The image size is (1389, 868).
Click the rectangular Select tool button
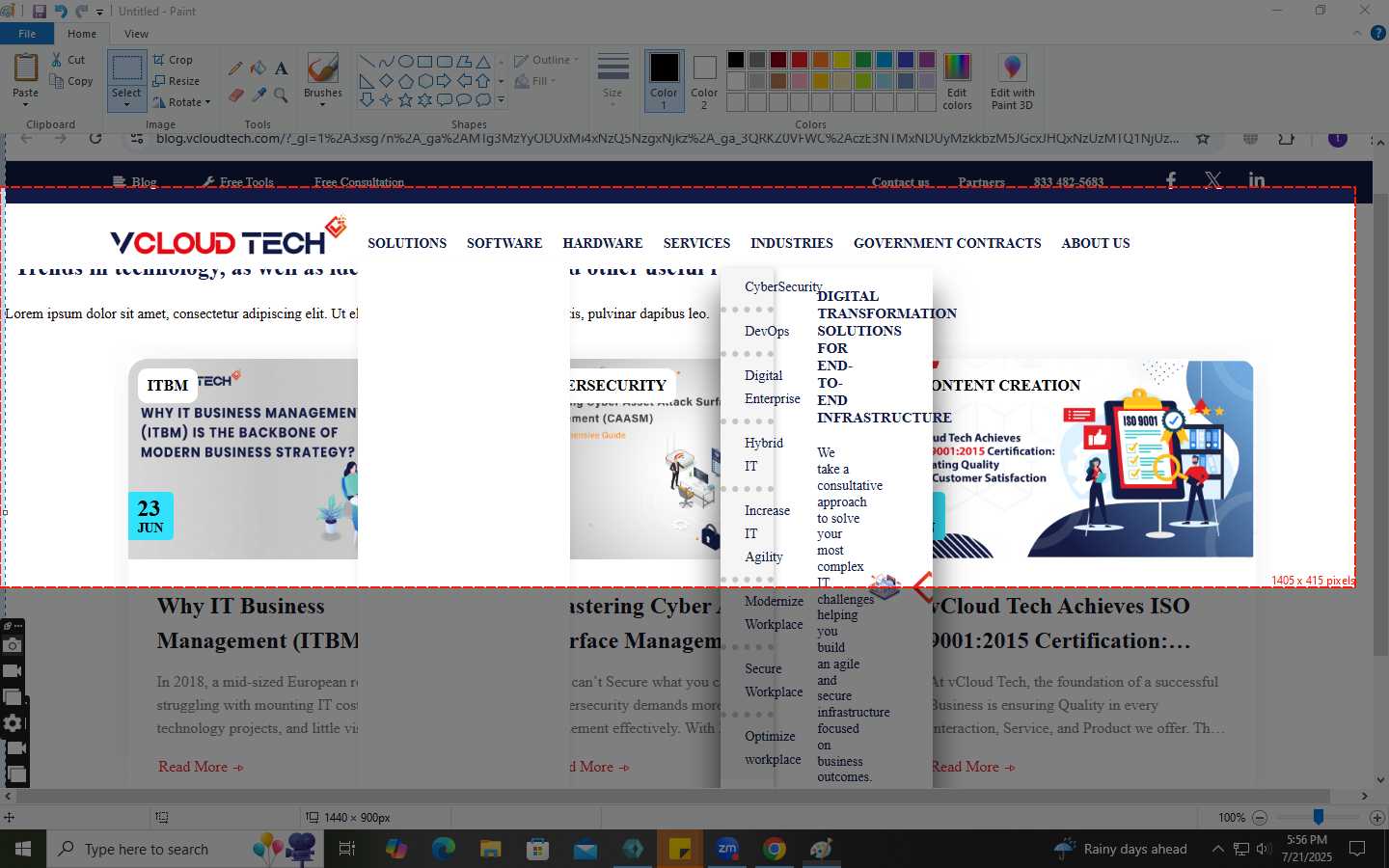[126, 68]
